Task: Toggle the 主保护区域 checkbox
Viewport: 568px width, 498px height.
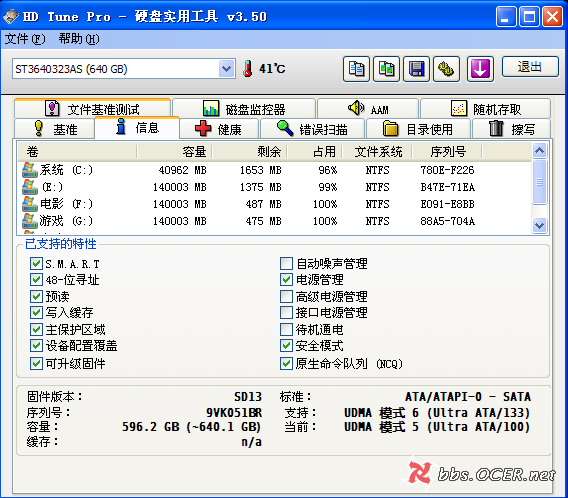Action: [36, 329]
